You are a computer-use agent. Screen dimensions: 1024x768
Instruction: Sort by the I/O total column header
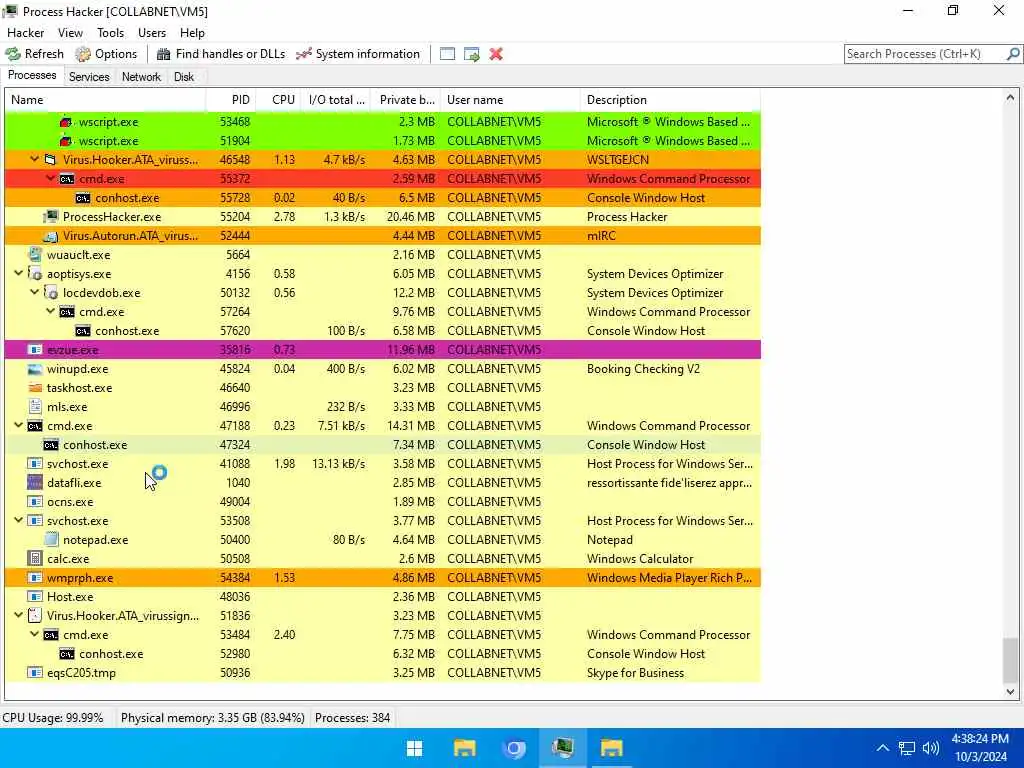(x=336, y=100)
